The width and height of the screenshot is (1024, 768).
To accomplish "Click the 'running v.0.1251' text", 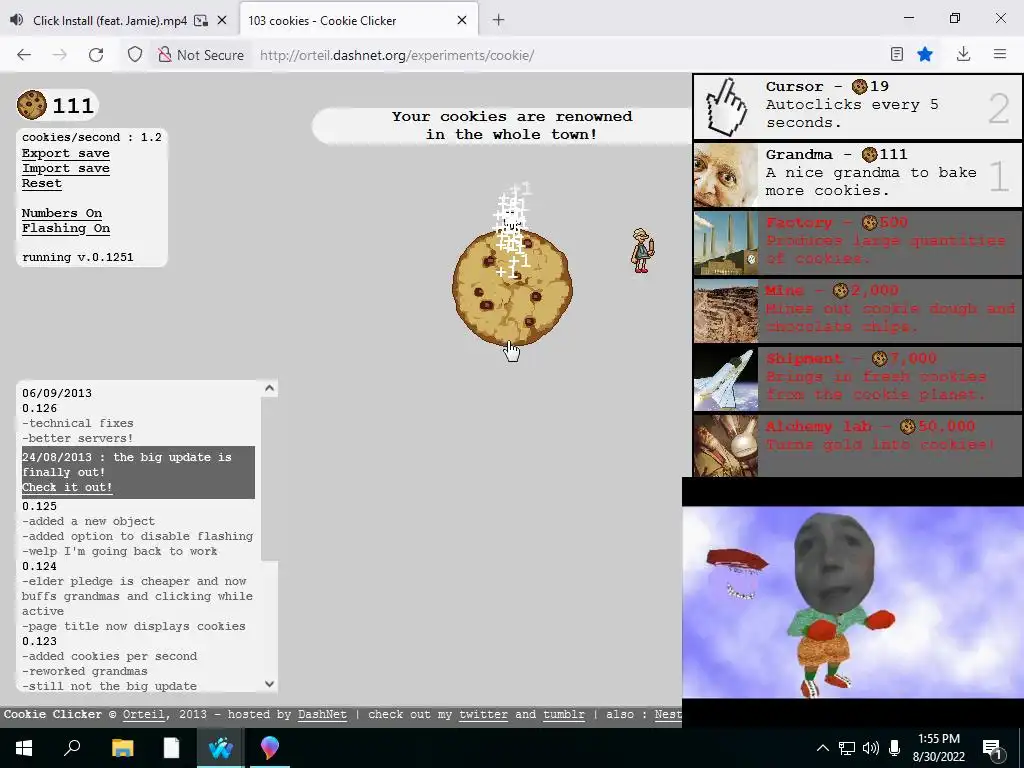I will click(78, 257).
